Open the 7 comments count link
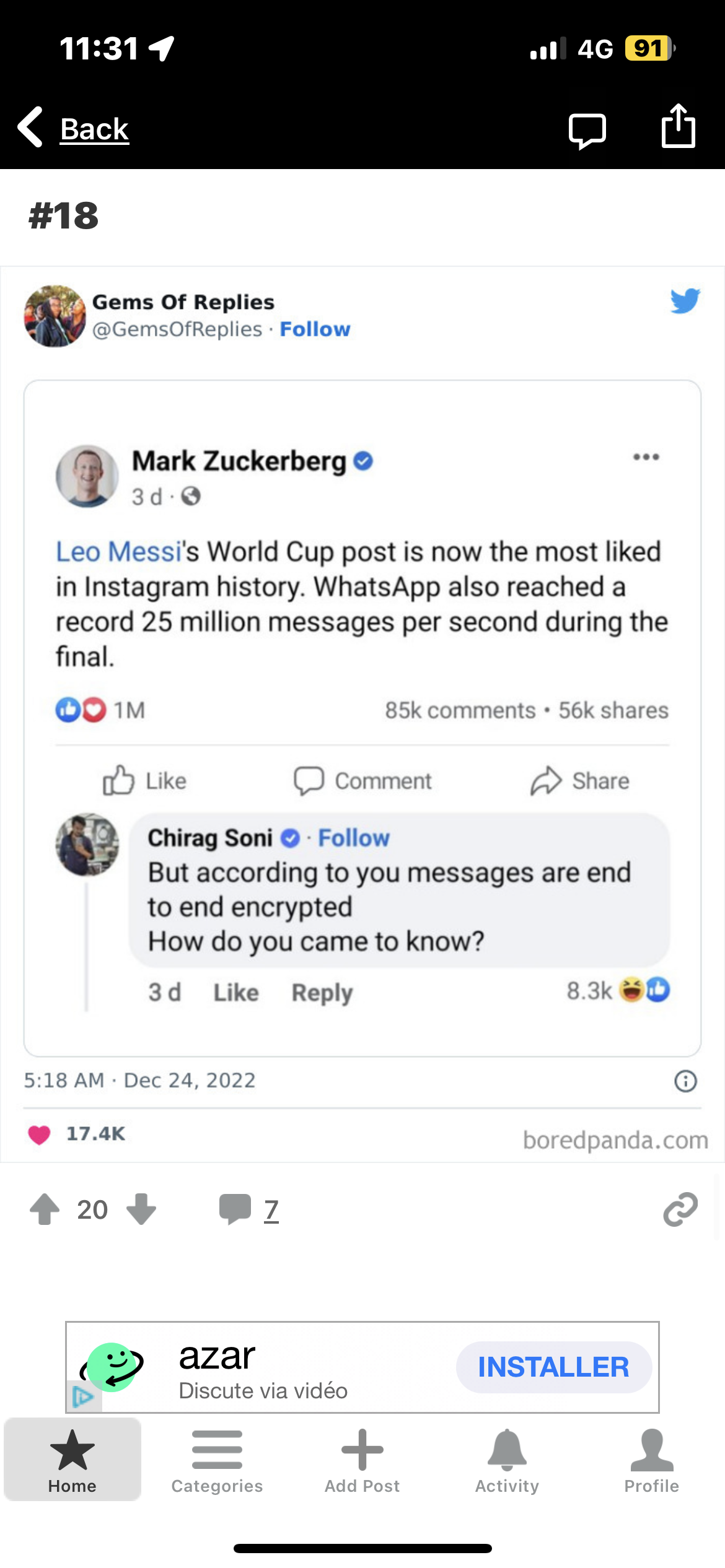This screenshot has width=725, height=1568. point(271,1209)
